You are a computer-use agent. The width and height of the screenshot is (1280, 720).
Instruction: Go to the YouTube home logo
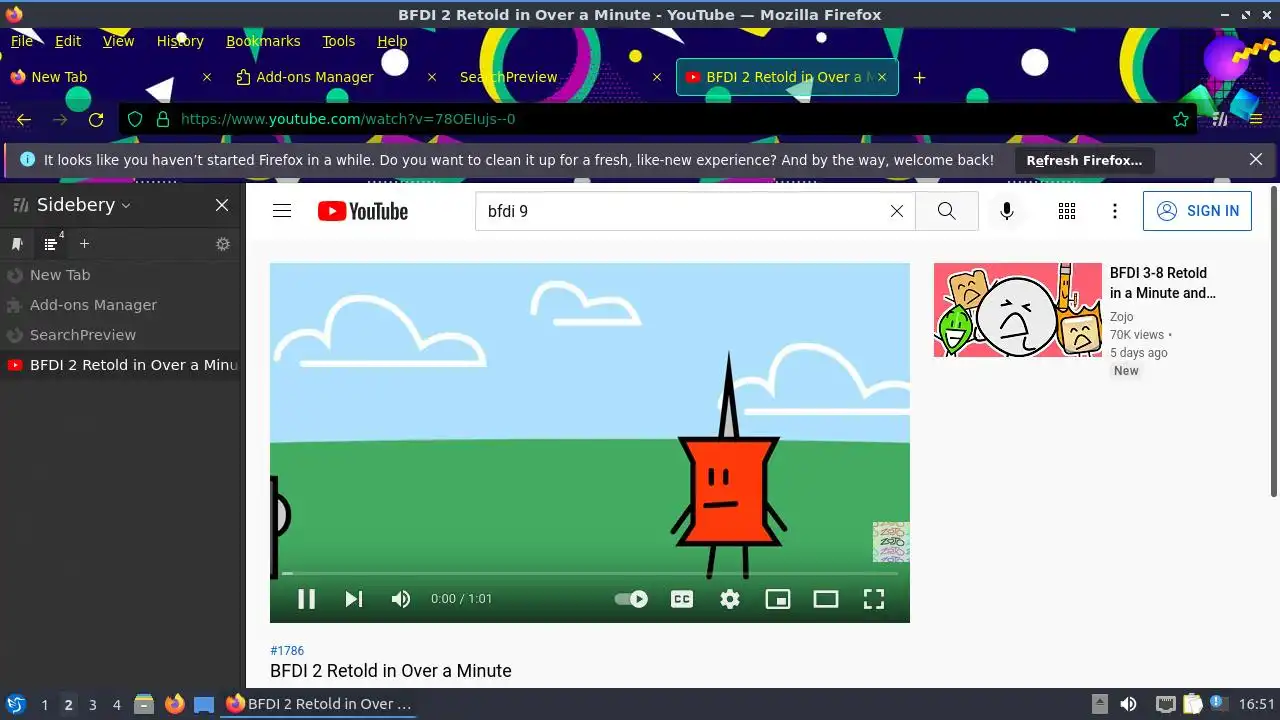click(x=363, y=211)
